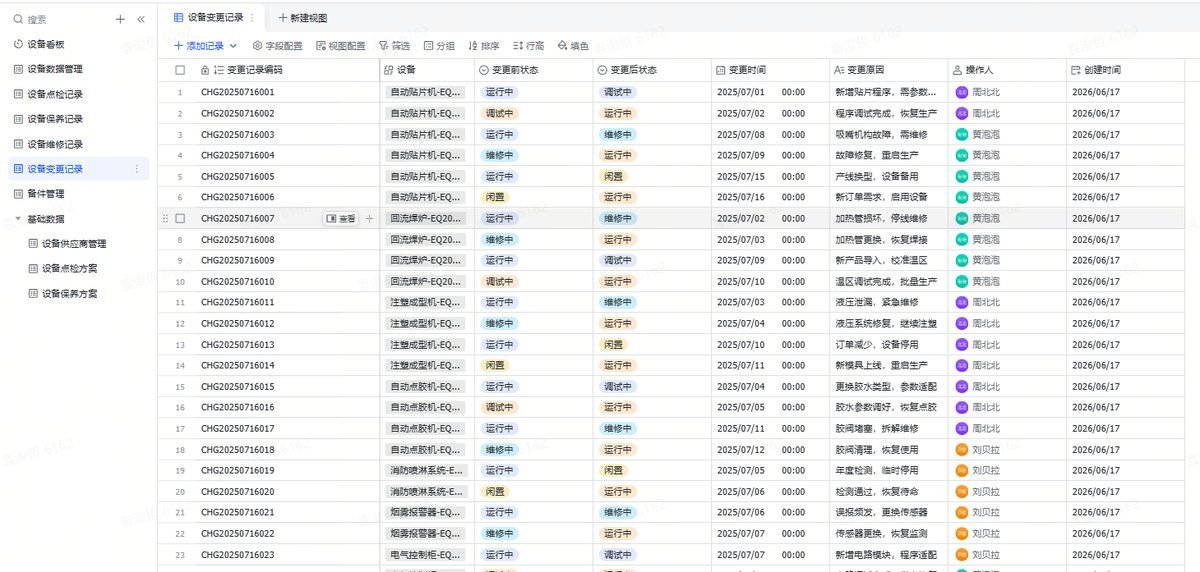
Task: Open 设备保养记录 in the sidebar
Action: click(55, 119)
